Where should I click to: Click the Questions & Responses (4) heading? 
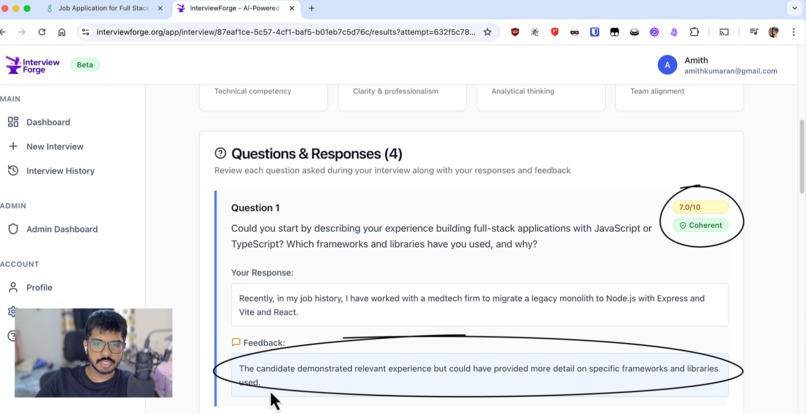317,153
